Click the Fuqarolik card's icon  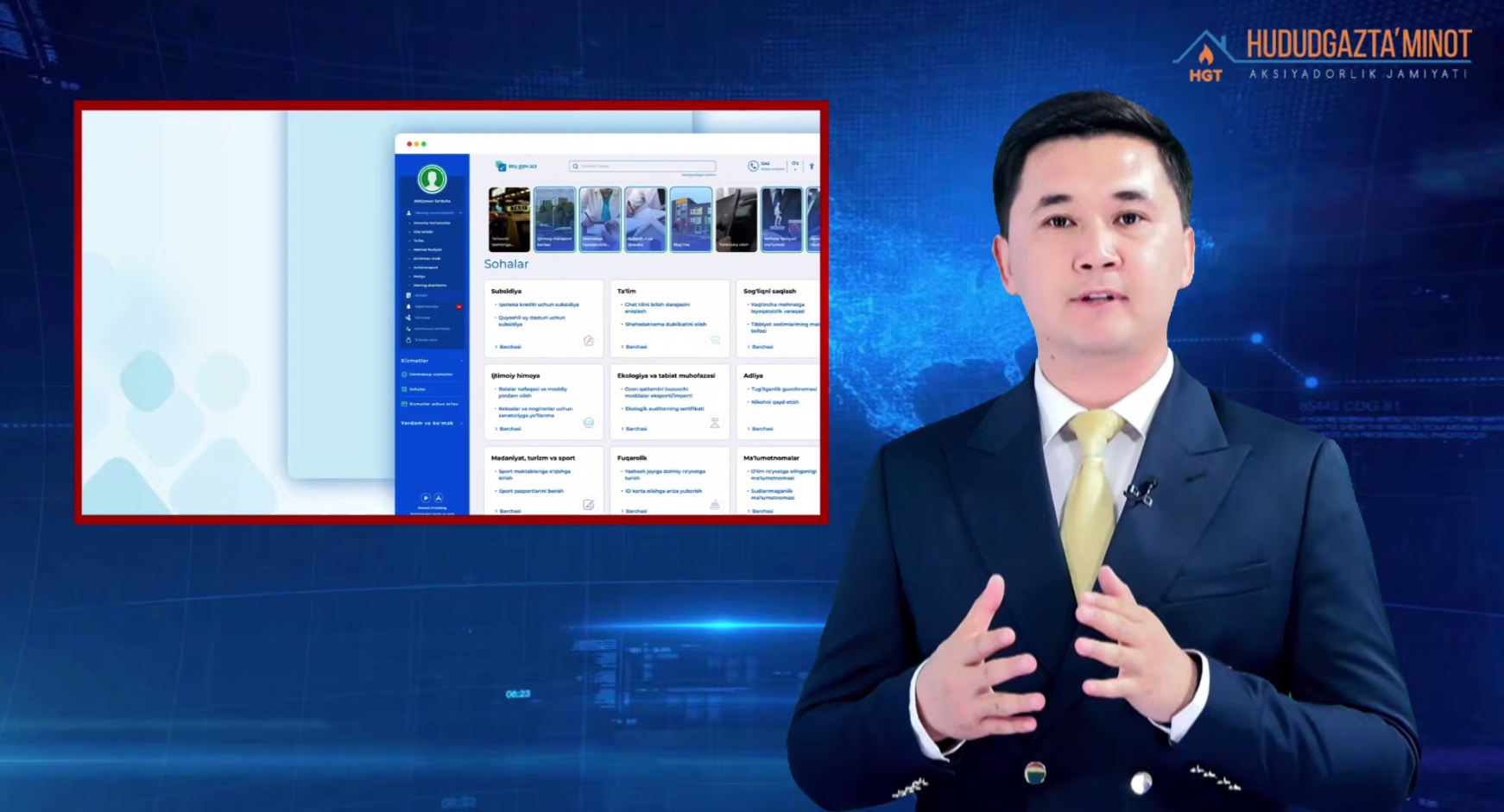pyautogui.click(x=715, y=505)
